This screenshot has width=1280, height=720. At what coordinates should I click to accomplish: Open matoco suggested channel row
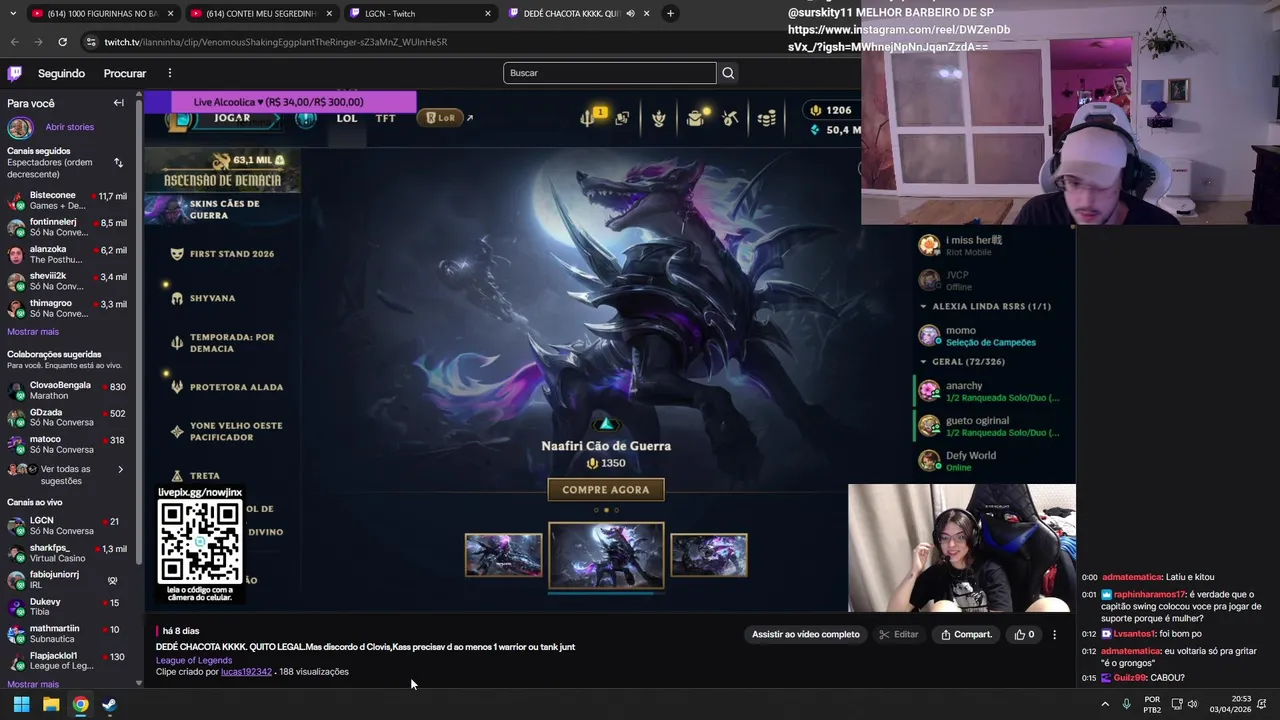68,445
